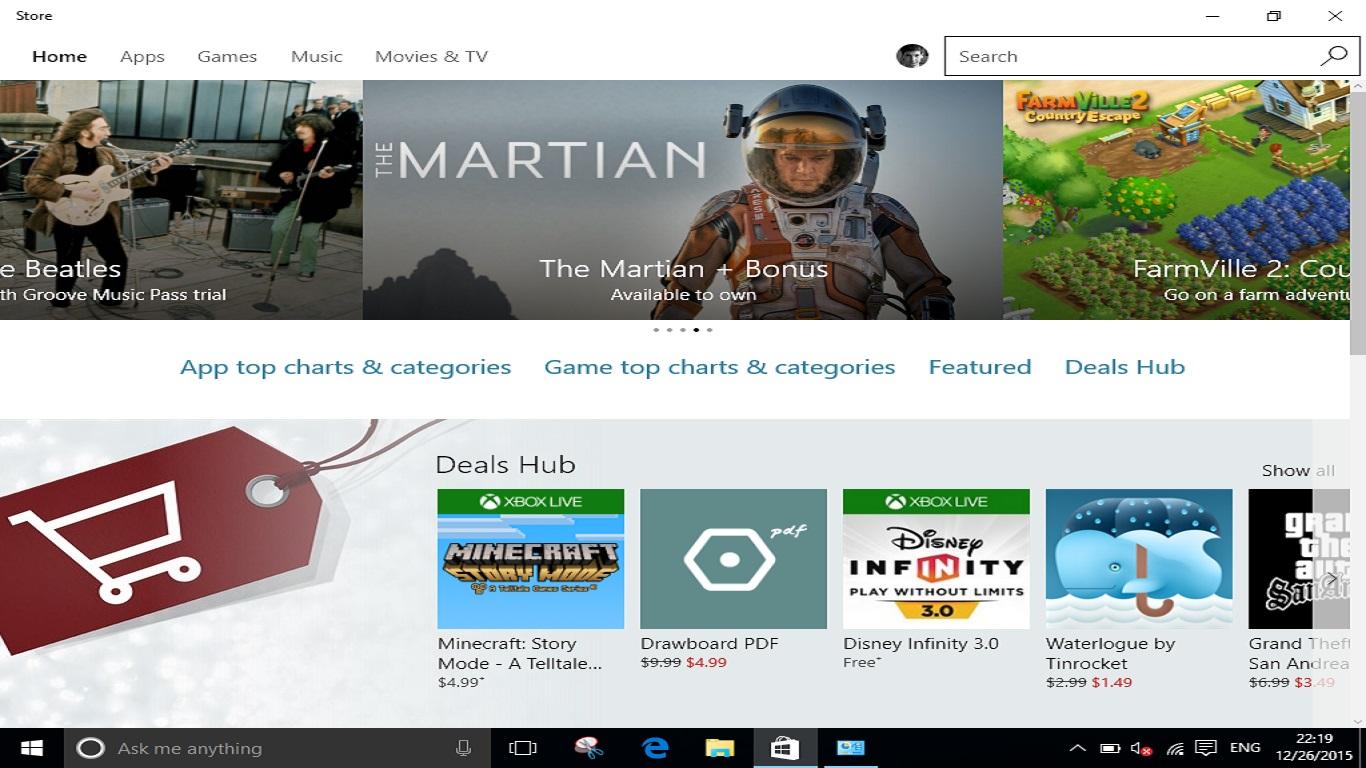Select the second carousel page dot

669,329
